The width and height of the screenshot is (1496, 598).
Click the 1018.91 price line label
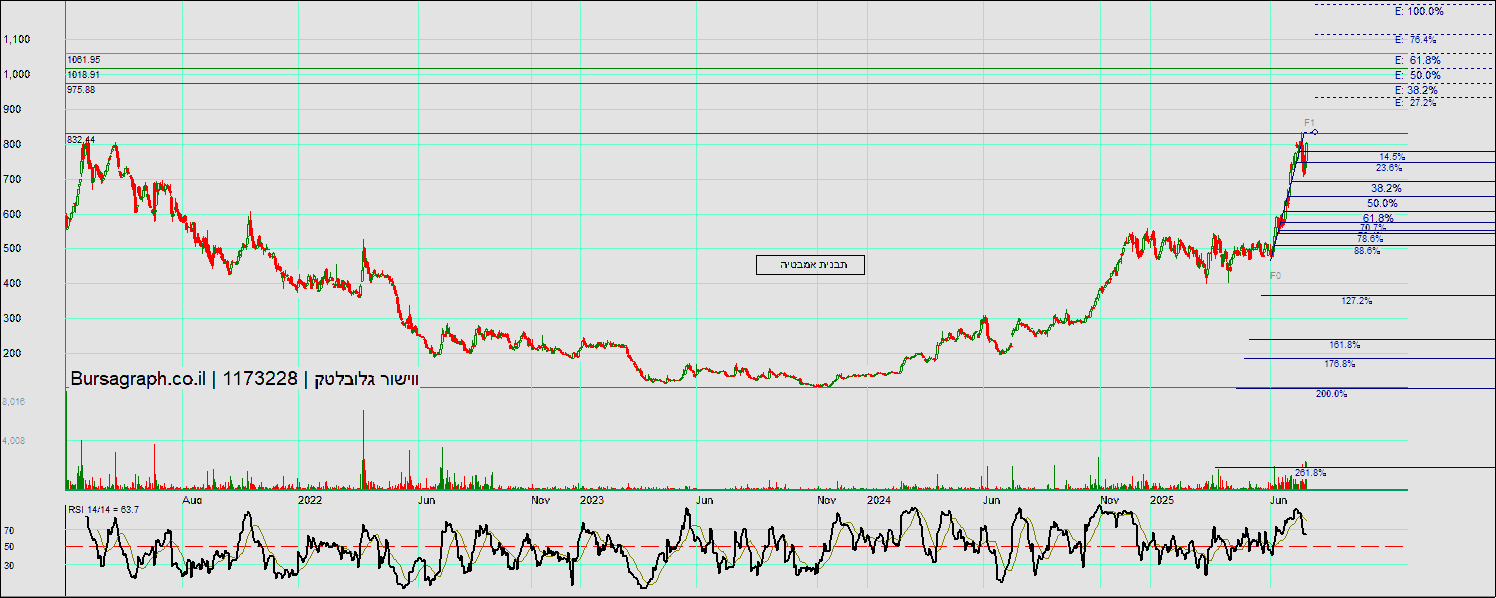coord(83,75)
